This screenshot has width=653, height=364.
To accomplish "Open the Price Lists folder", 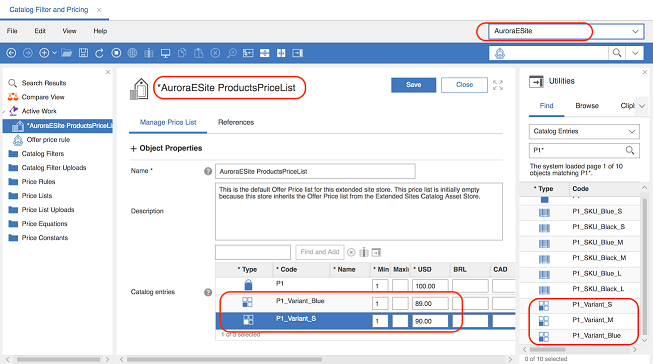I will pyautogui.click(x=37, y=195).
